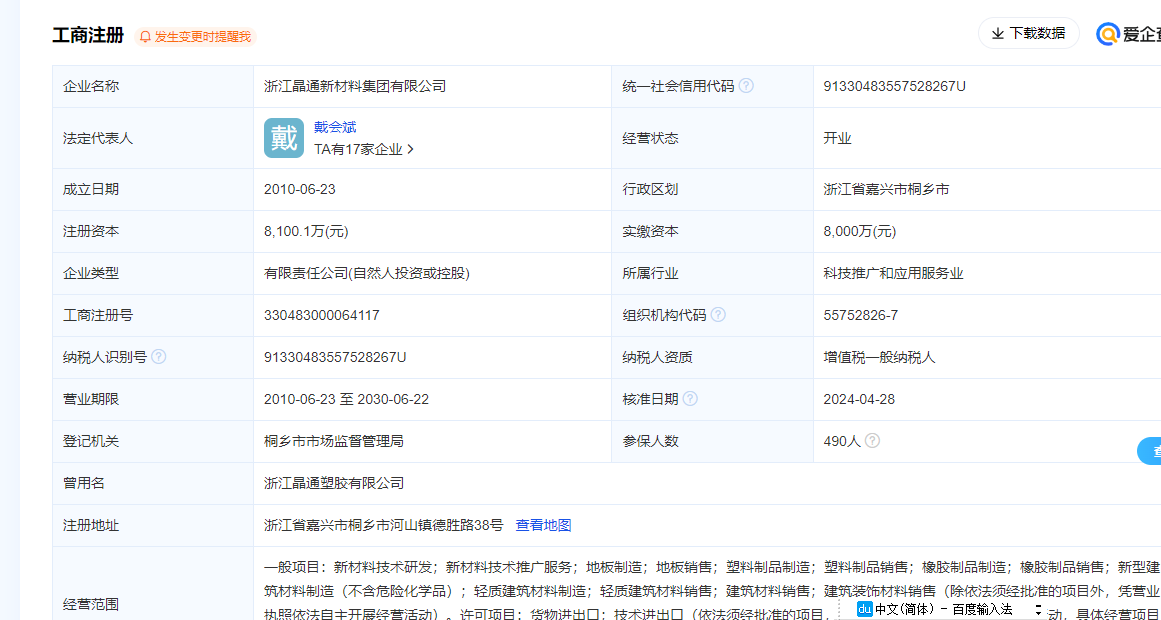Click question icon after 490人
This screenshot has width=1161, height=620.
873,441
